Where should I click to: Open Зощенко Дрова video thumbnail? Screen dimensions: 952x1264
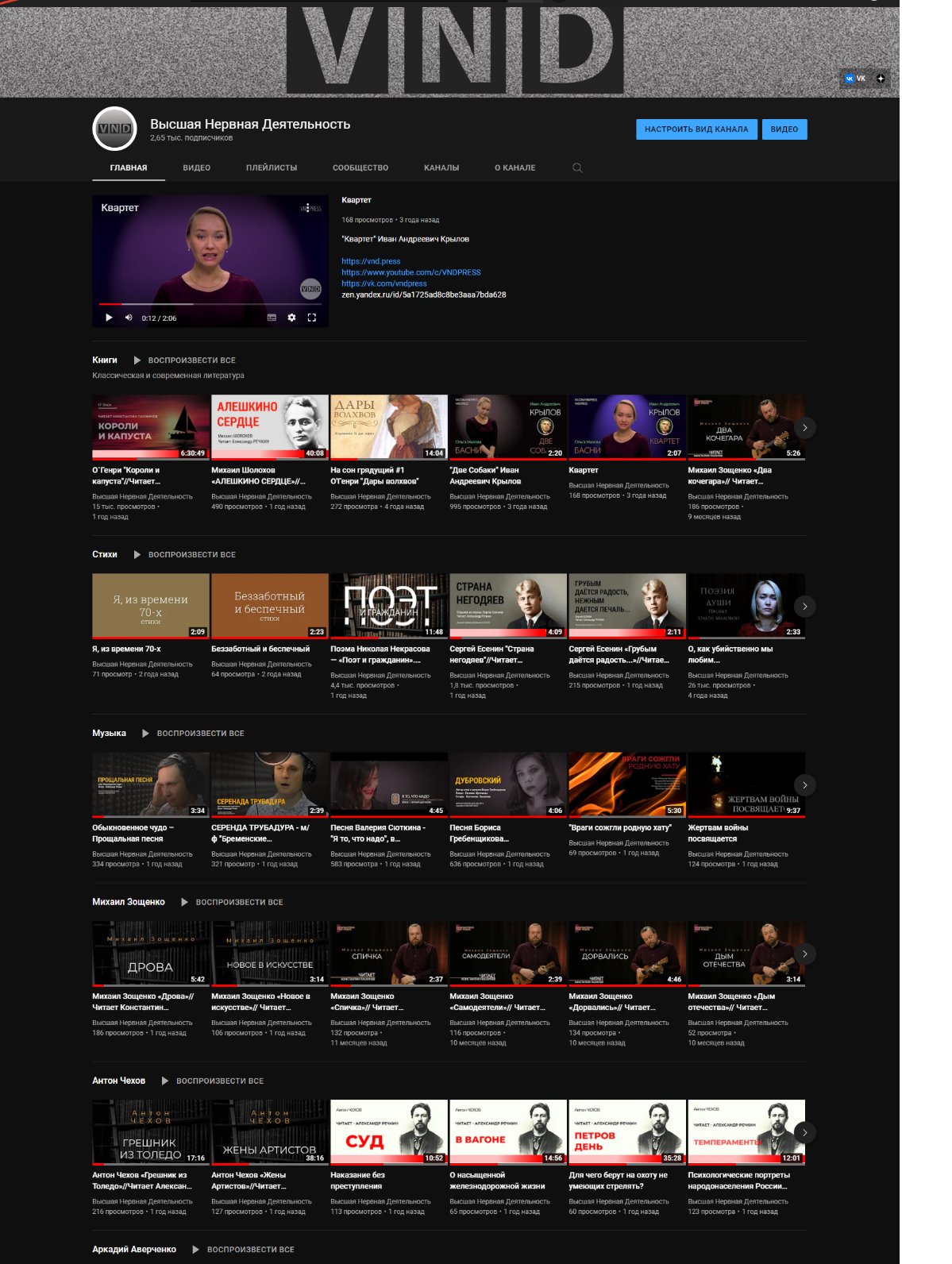(151, 954)
